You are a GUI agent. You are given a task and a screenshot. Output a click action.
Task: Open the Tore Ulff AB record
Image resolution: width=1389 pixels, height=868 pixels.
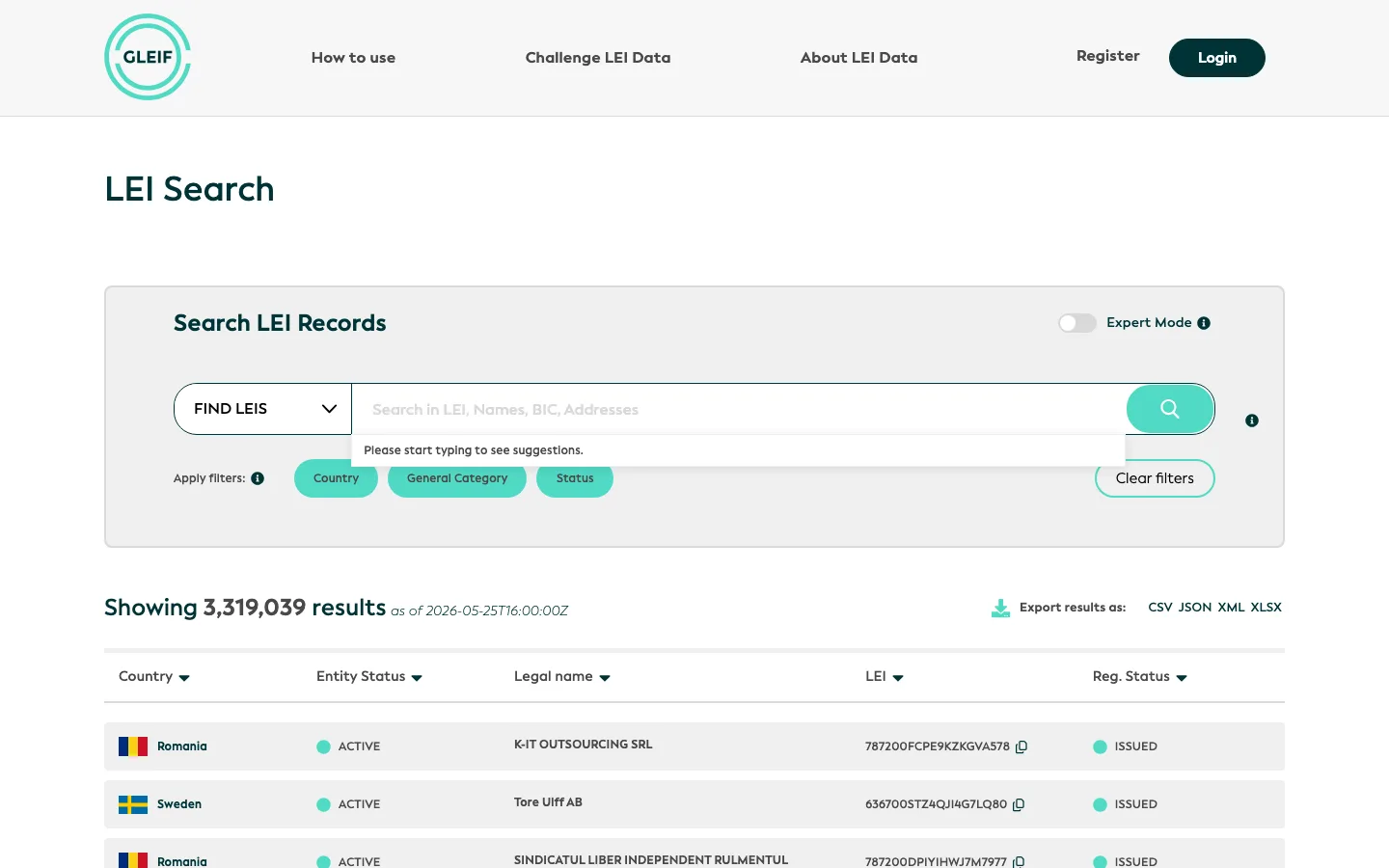coord(548,802)
